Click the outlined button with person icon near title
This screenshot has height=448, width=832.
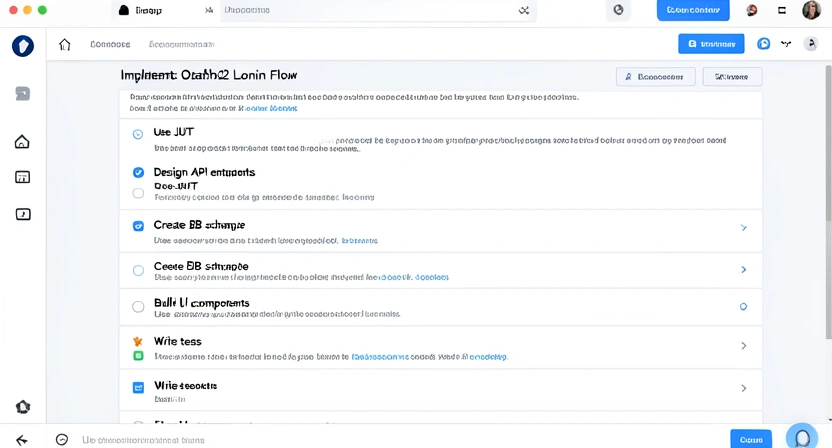point(655,77)
